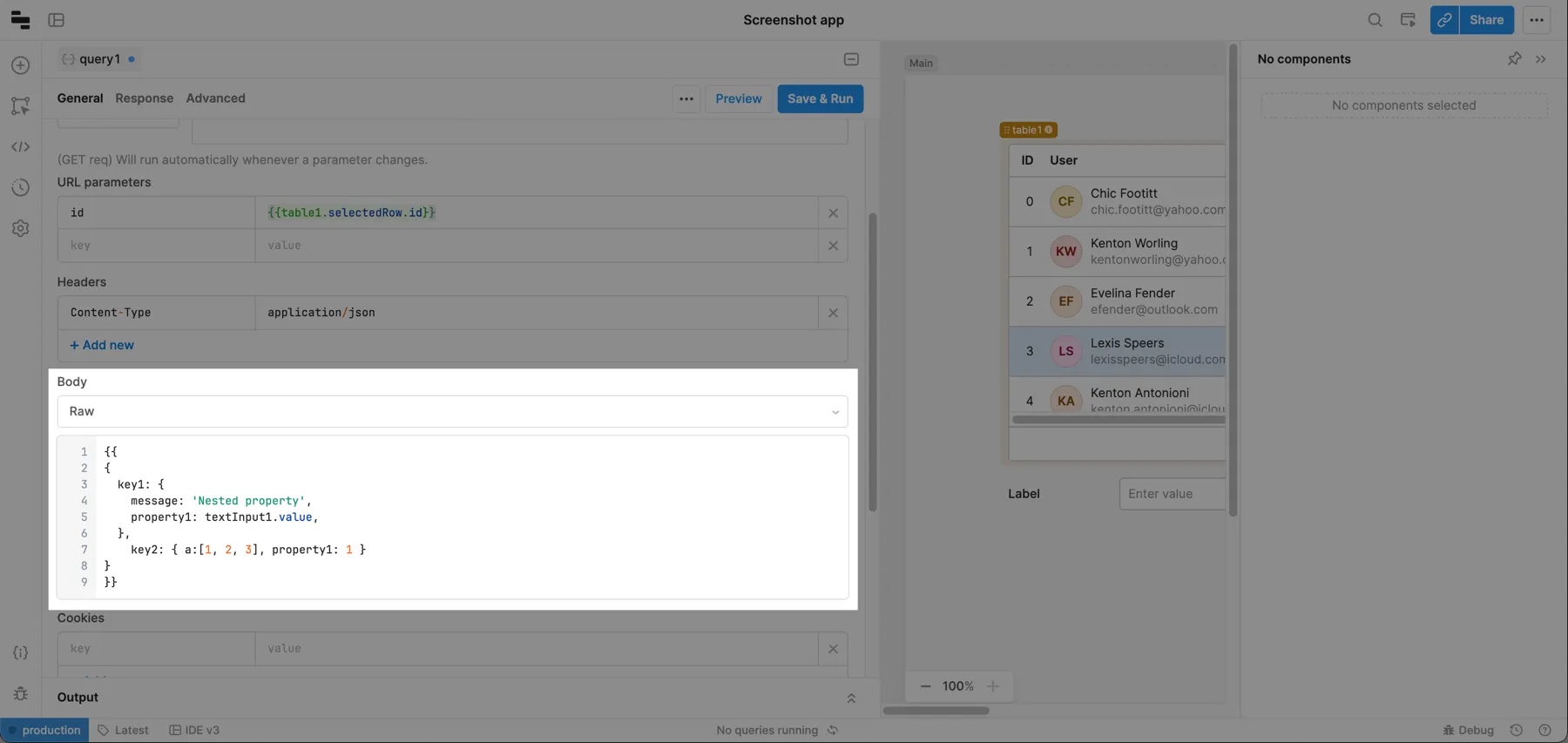Open the status bar history clock icon
This screenshot has width=1568, height=743.
point(1517,730)
